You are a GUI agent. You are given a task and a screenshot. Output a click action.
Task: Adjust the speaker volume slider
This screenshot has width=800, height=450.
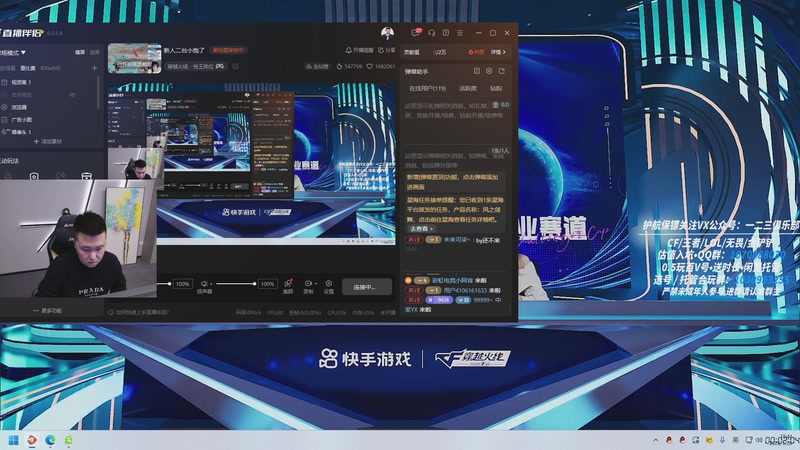tap(234, 284)
